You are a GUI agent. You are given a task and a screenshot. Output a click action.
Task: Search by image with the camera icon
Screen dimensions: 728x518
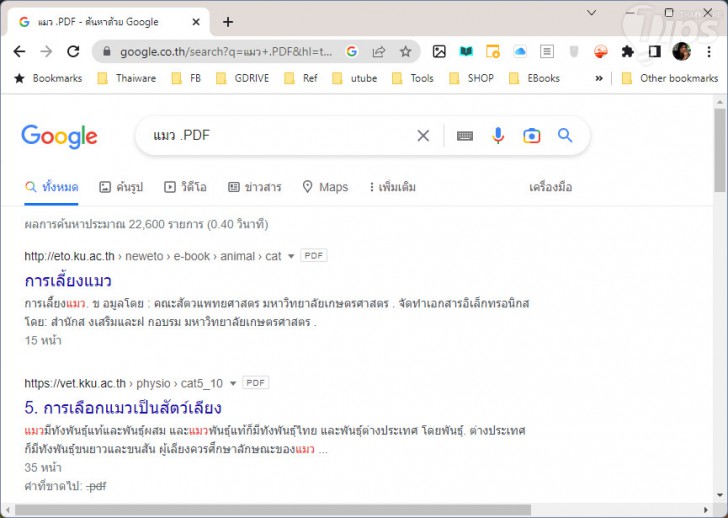(x=532, y=136)
